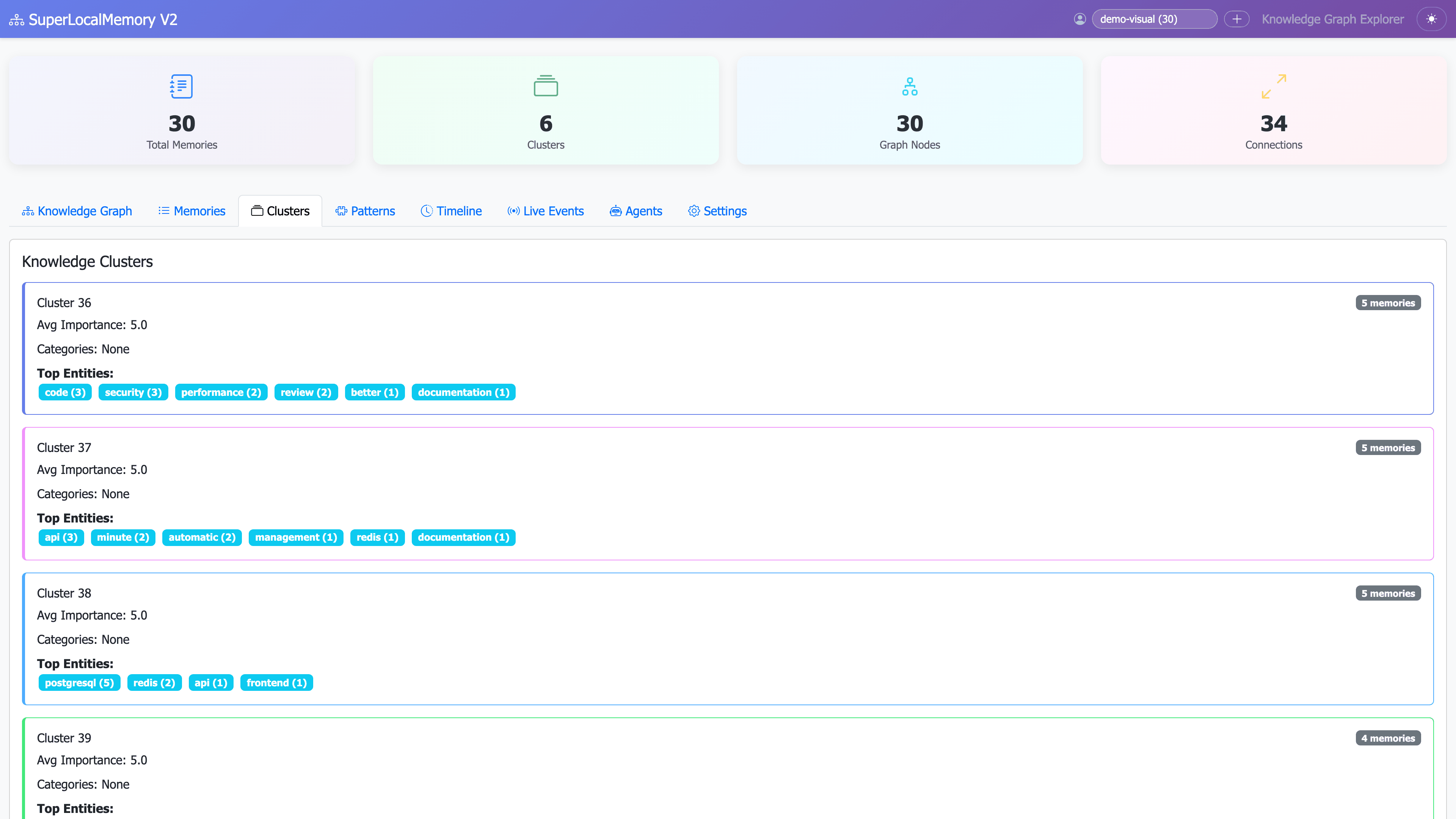Open the Timeline tab
Image resolution: width=1456 pixels, height=819 pixels.
[451, 211]
